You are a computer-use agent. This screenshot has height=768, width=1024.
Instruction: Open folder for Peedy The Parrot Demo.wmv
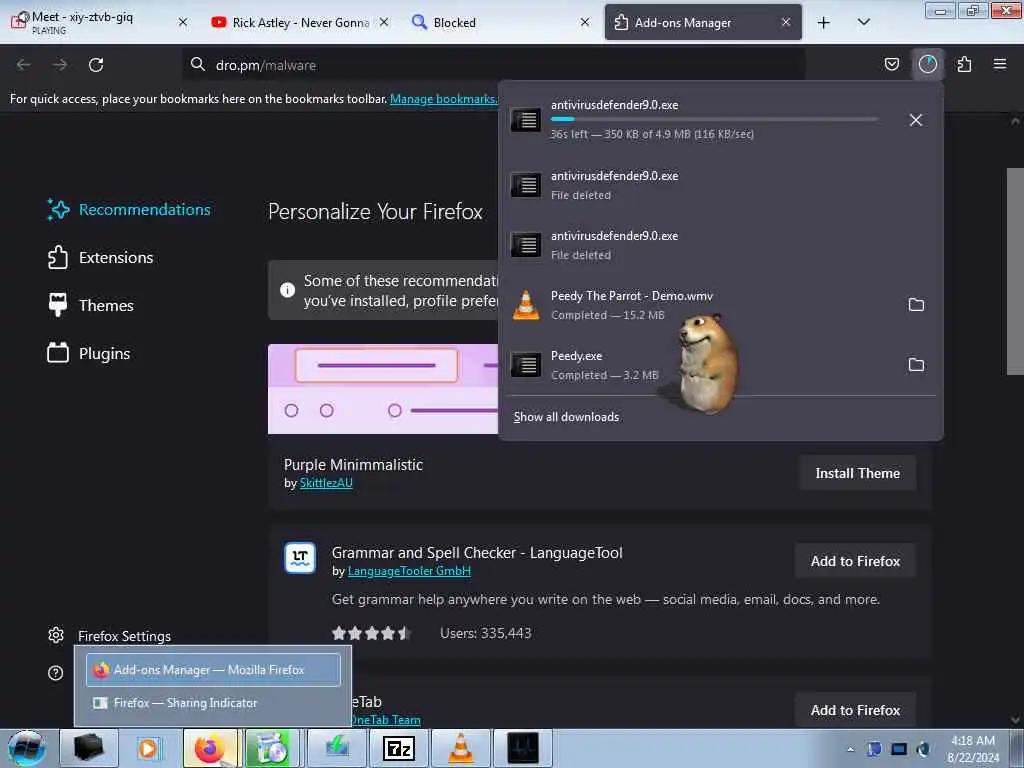point(916,305)
